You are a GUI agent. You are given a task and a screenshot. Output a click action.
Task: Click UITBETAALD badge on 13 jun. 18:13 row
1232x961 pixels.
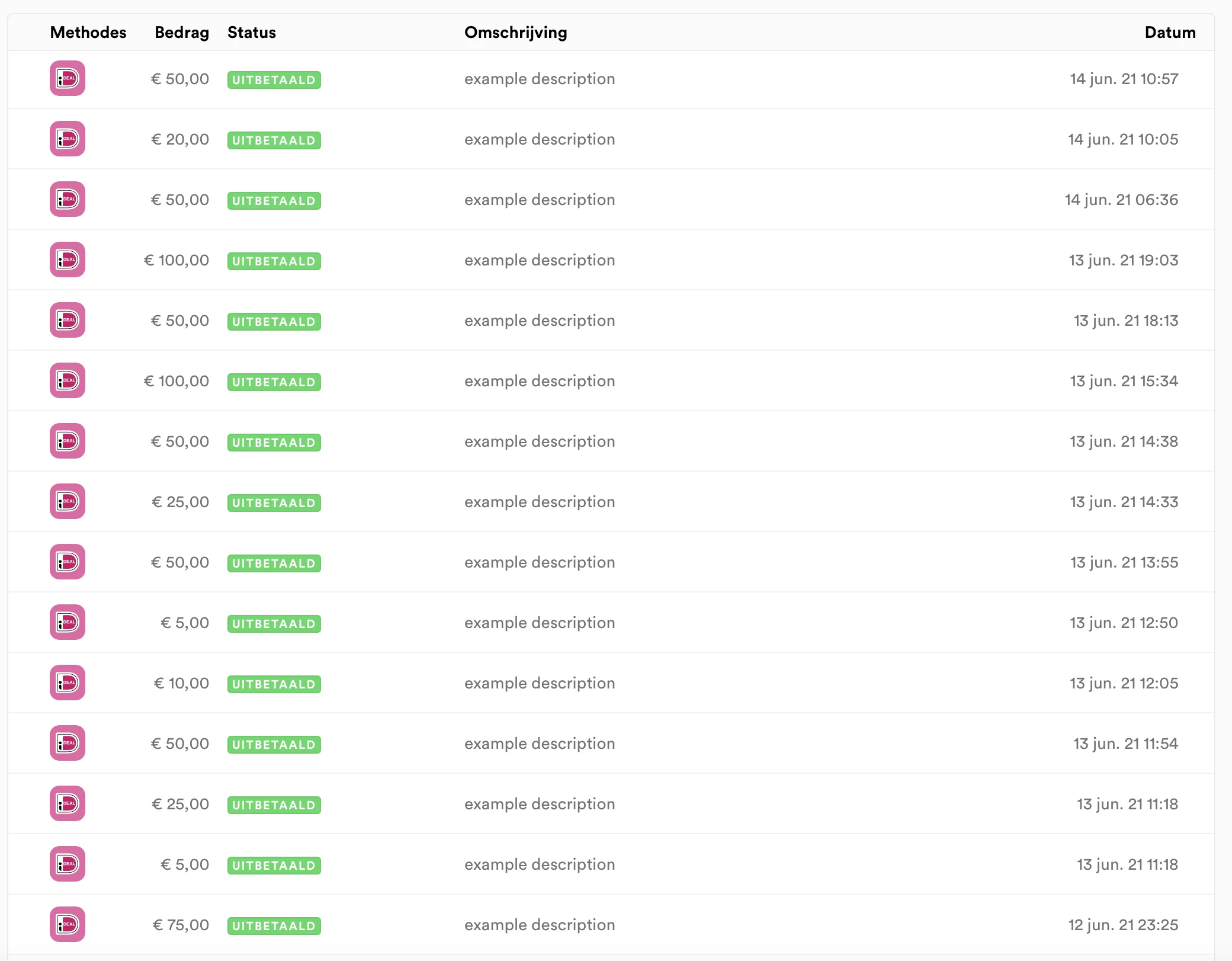[274, 322]
